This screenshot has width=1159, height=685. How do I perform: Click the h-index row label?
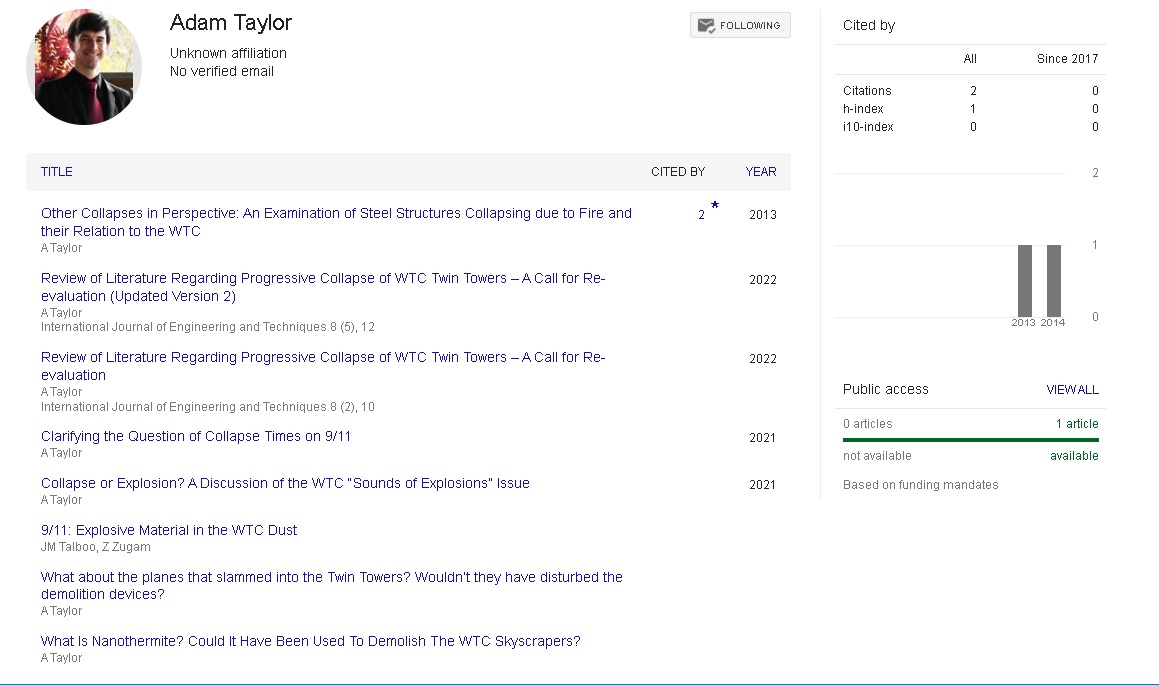863,109
